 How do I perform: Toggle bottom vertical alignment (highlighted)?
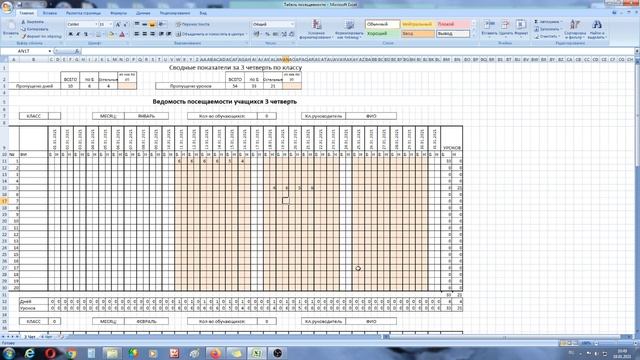(x=152, y=24)
